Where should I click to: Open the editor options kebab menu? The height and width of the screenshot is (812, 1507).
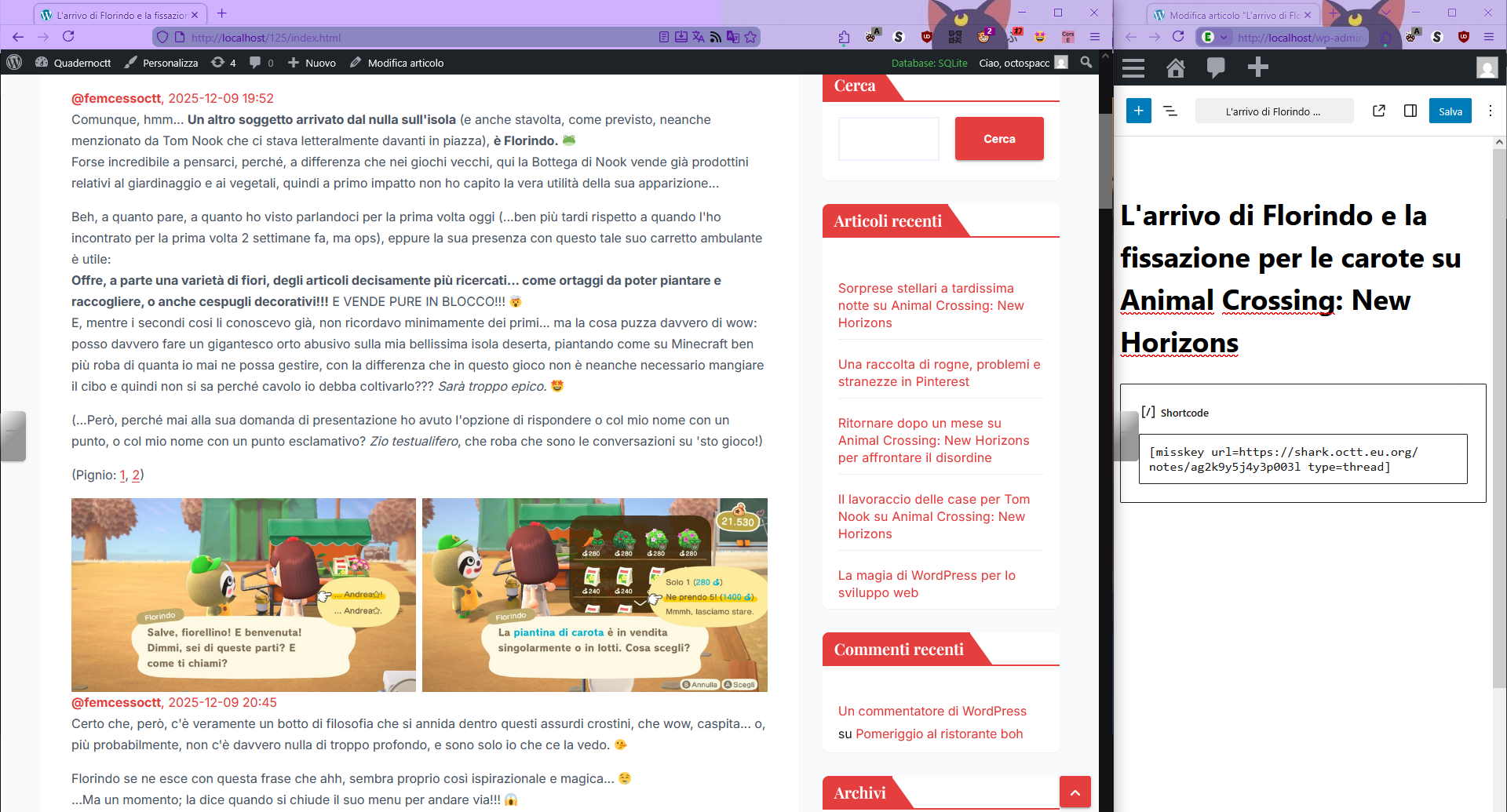click(x=1490, y=111)
